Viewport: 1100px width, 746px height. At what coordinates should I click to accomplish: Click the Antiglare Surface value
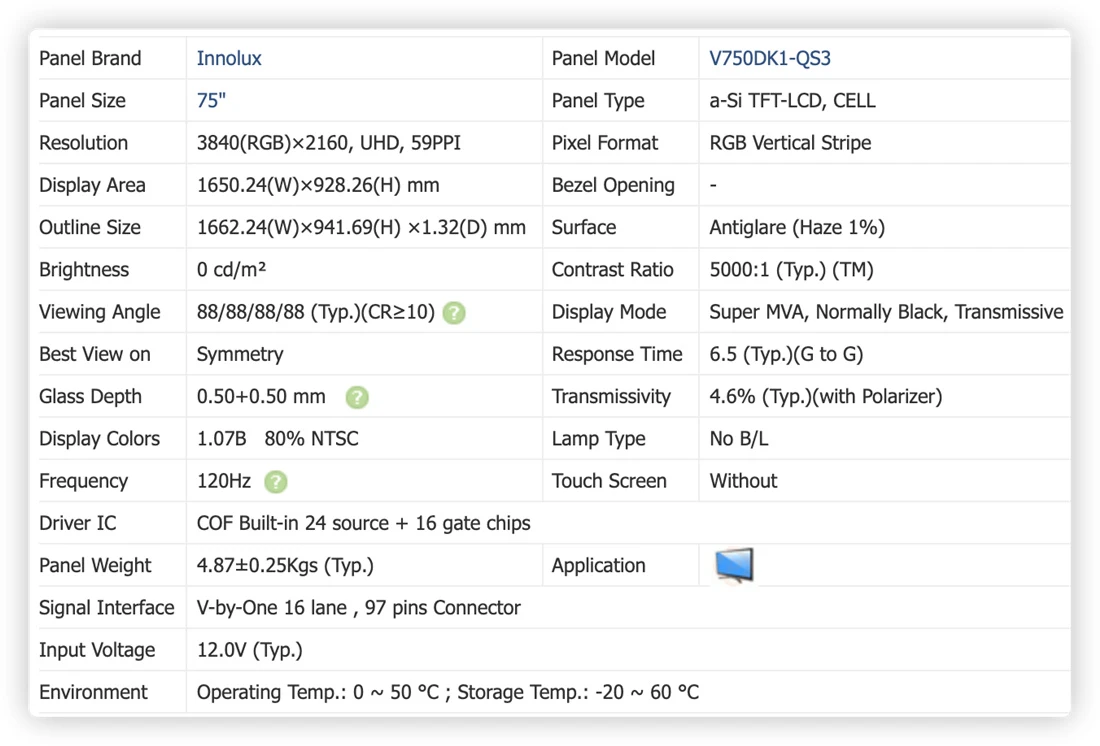(x=797, y=227)
